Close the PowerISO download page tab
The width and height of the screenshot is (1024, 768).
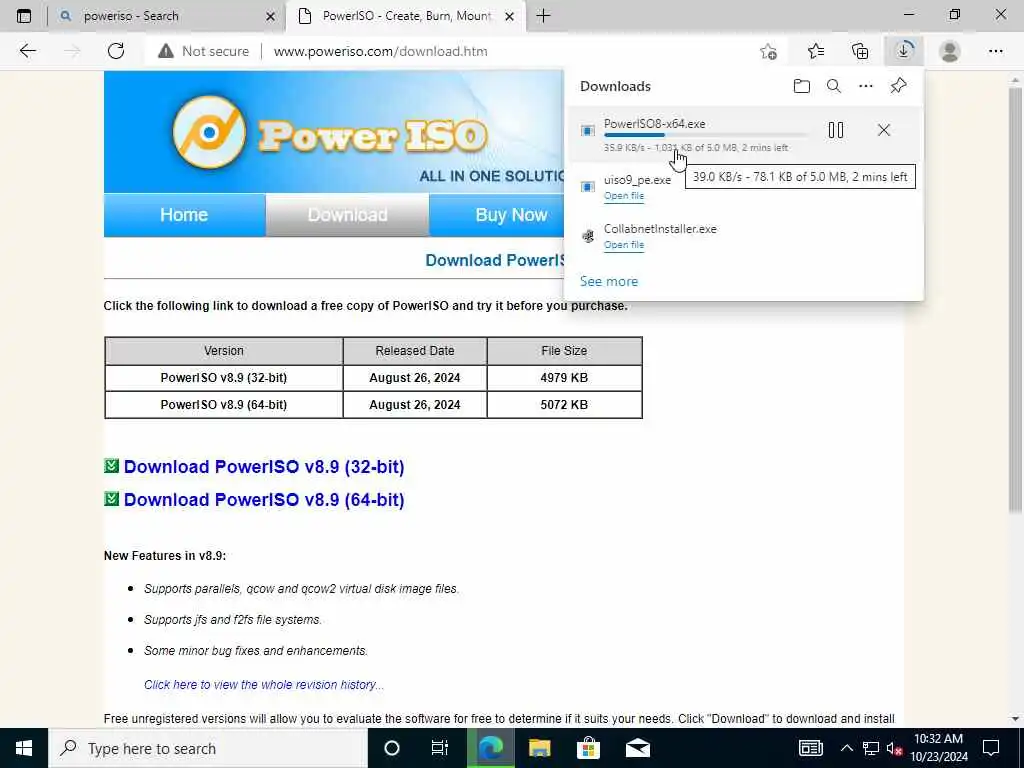tap(510, 16)
